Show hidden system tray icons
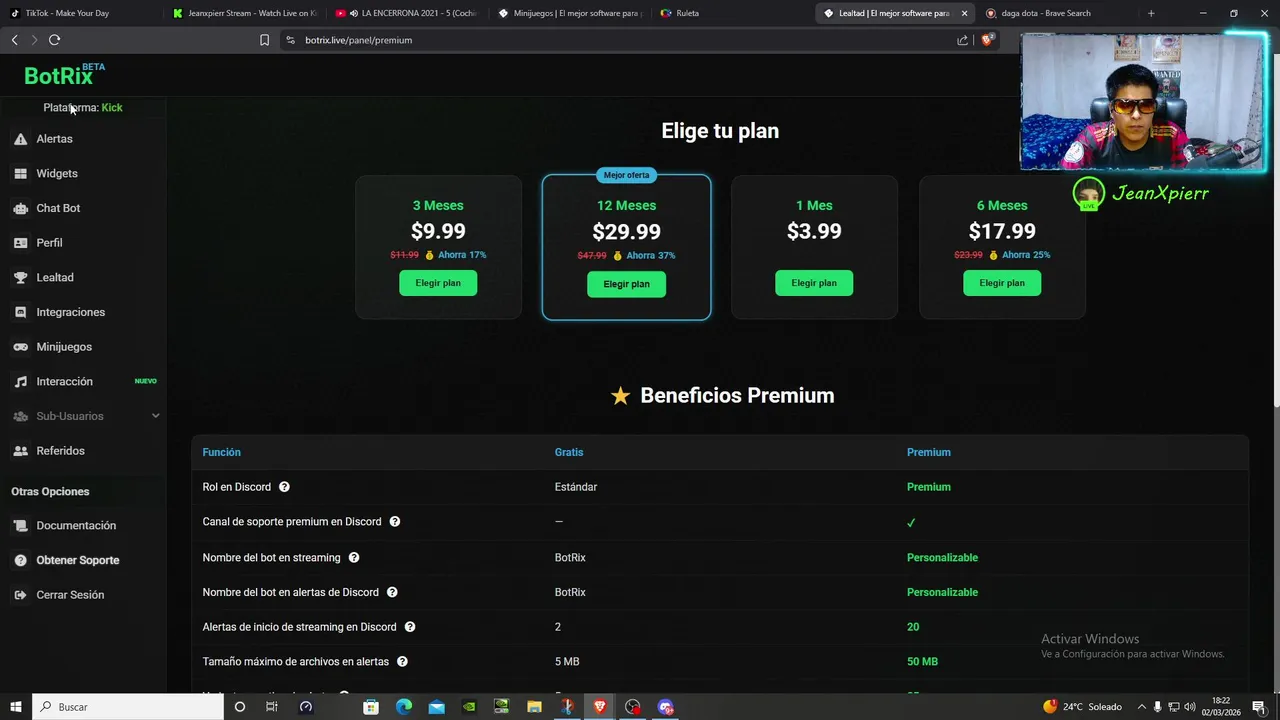1280x720 pixels. point(1141,707)
